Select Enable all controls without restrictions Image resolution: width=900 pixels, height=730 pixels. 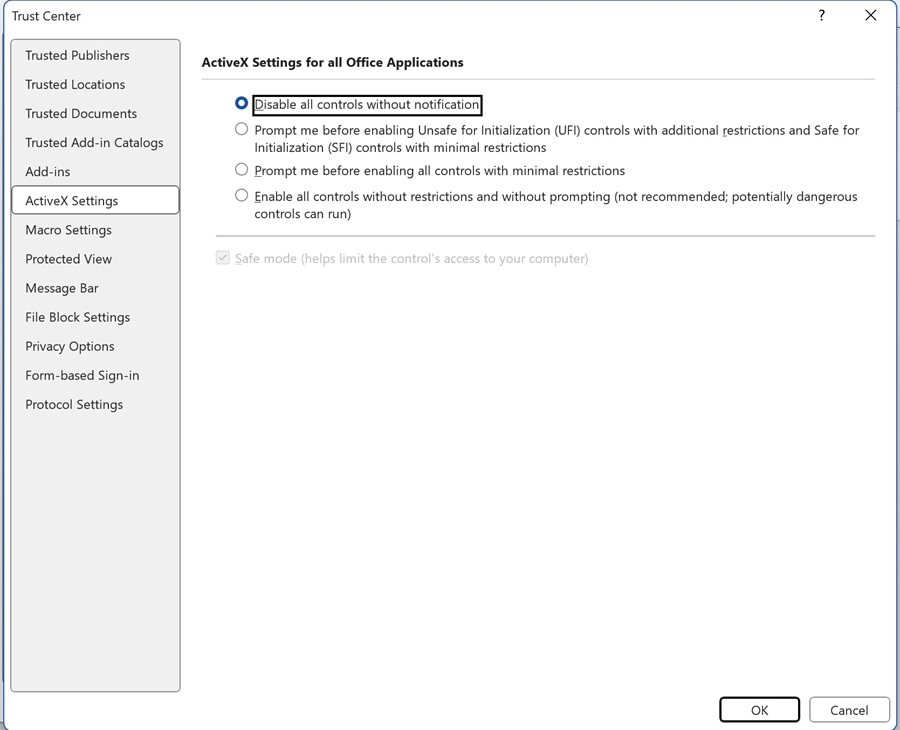coord(241,196)
